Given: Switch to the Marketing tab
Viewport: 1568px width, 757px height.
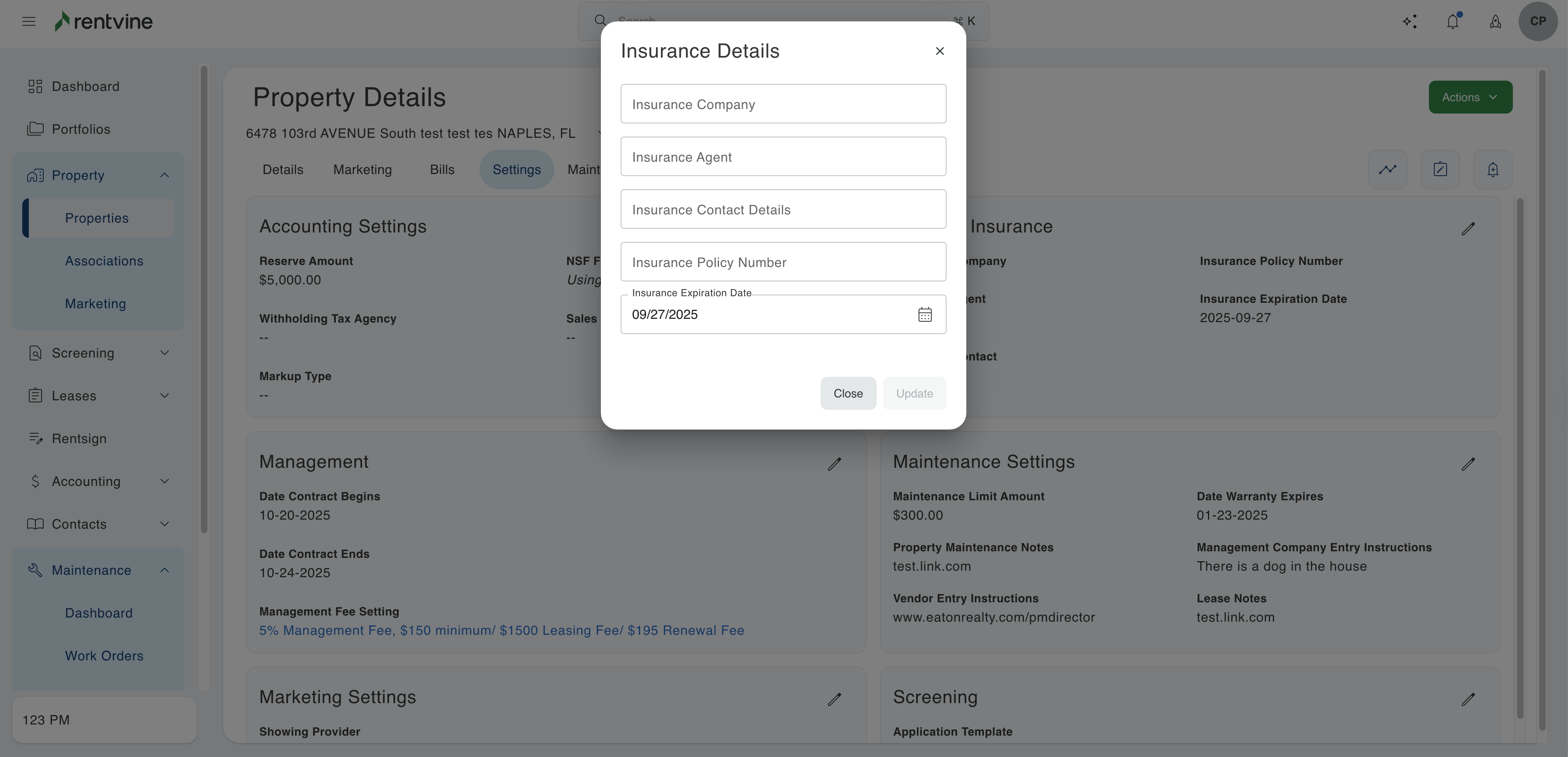Looking at the screenshot, I should coord(362,170).
